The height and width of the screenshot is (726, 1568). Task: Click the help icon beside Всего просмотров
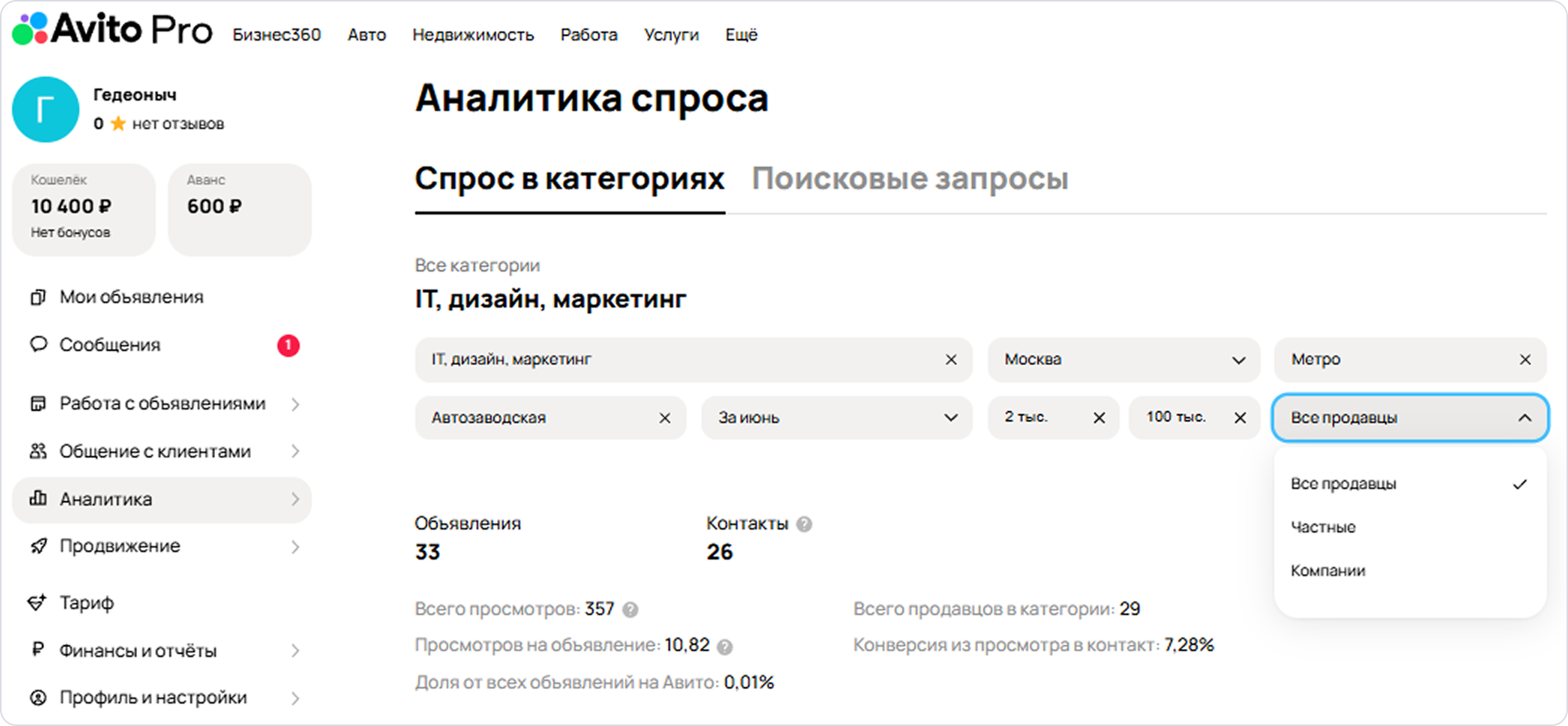[x=630, y=610]
